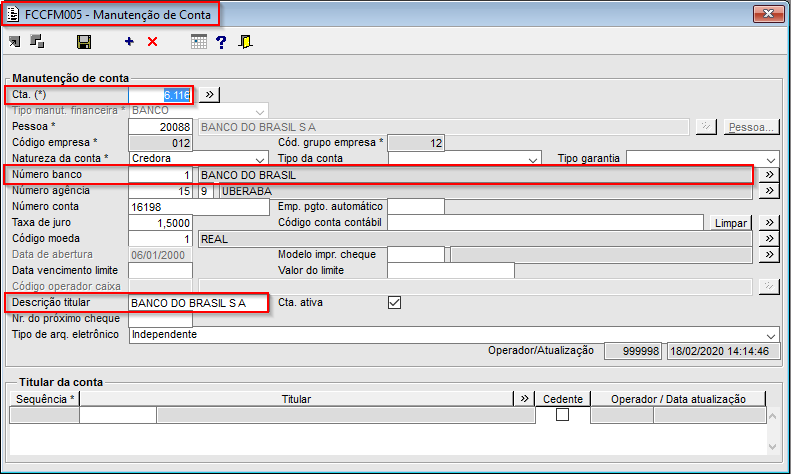Click the Número banco input field

click(160, 174)
